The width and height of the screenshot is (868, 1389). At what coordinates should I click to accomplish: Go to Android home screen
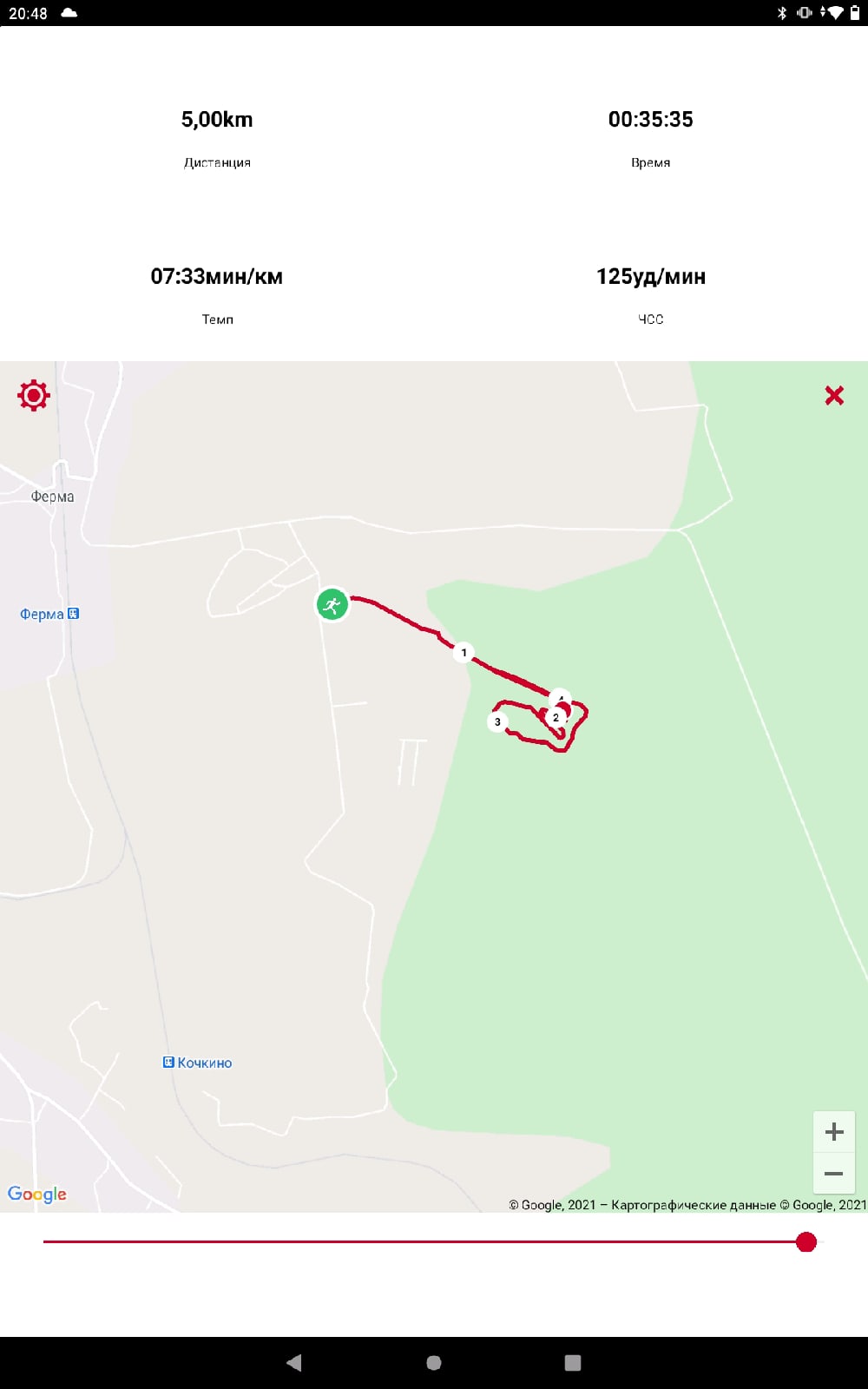434,1362
